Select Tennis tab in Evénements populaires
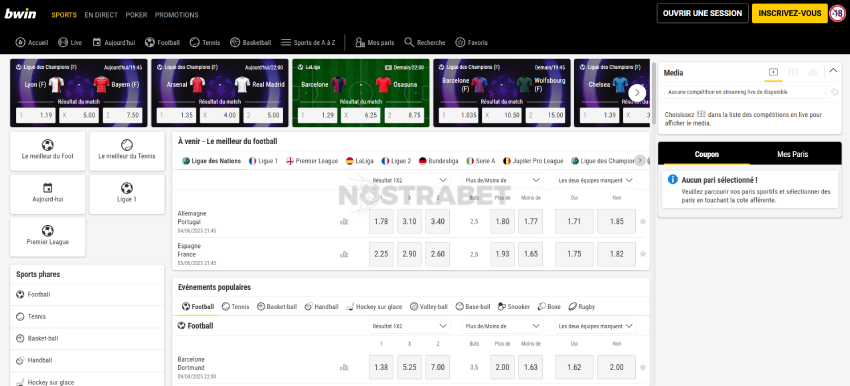850x386 pixels. [x=235, y=307]
